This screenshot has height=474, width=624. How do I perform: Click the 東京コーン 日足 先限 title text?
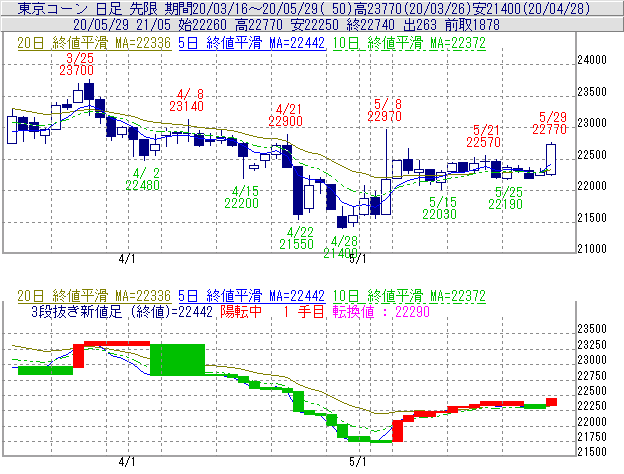[89, 8]
